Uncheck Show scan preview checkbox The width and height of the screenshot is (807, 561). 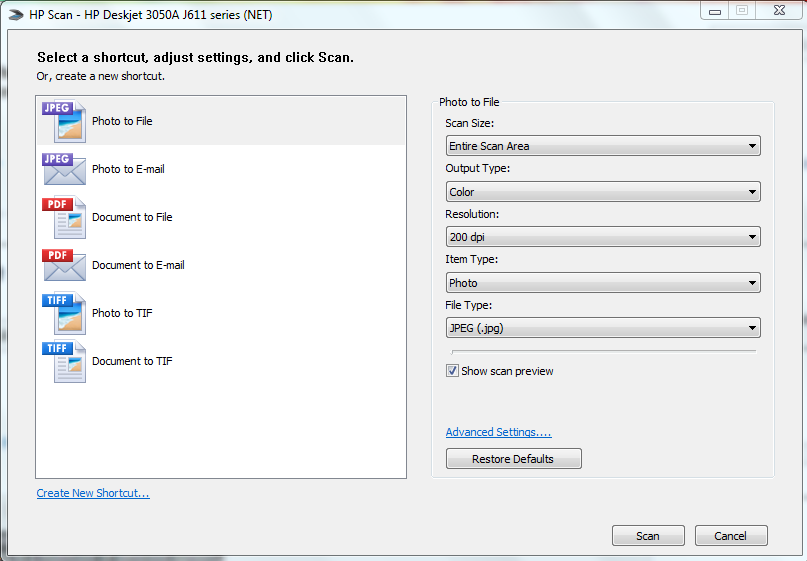tap(452, 371)
